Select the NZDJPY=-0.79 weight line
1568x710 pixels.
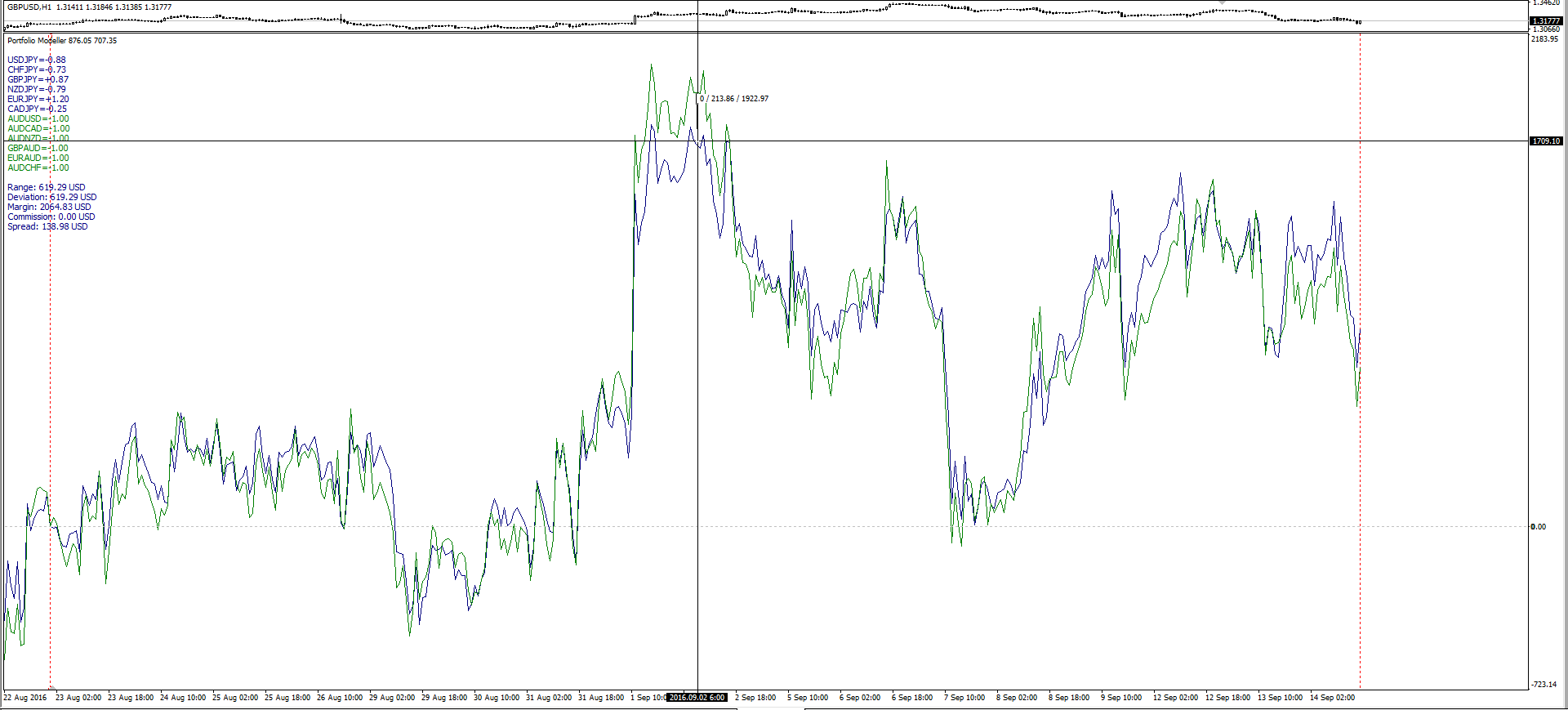coord(37,89)
